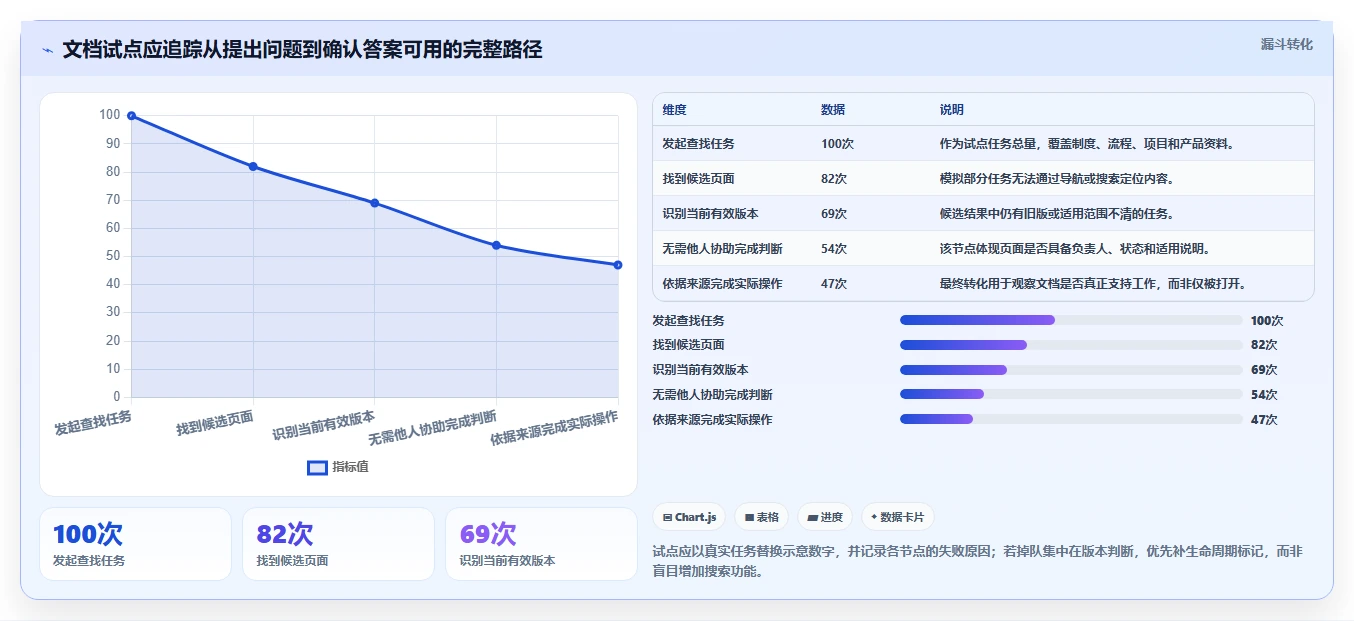Click the x-axis label 无需他人协助完成判断
This screenshot has height=621, width=1354.
pos(432,427)
